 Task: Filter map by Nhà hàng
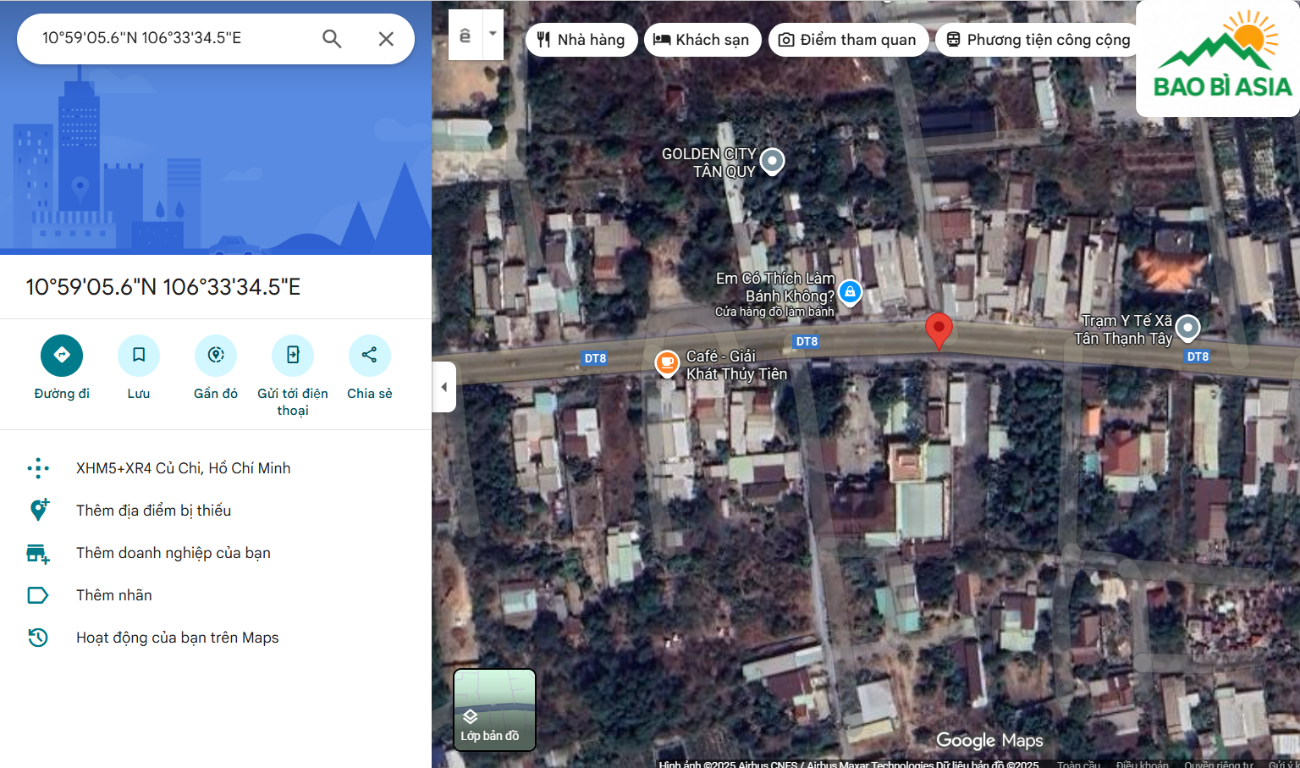(581, 40)
